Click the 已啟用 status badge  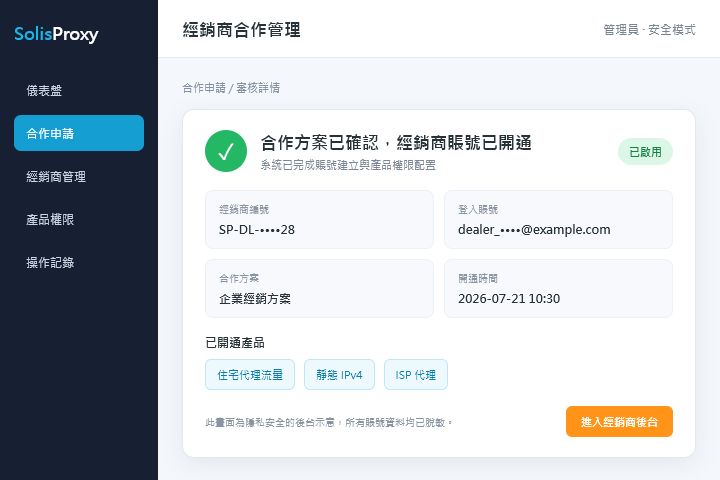point(645,152)
